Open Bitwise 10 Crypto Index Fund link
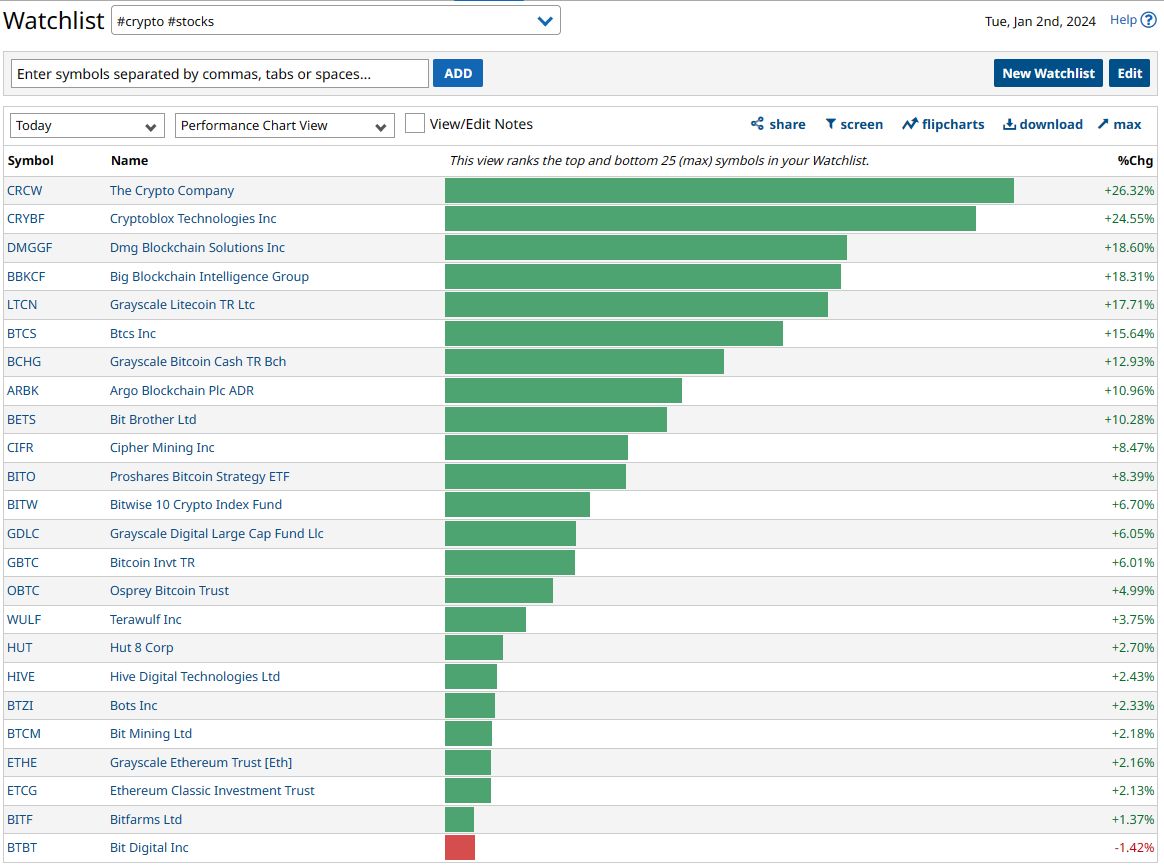Image resolution: width=1164 pixels, height=867 pixels. pyautogui.click(x=196, y=506)
